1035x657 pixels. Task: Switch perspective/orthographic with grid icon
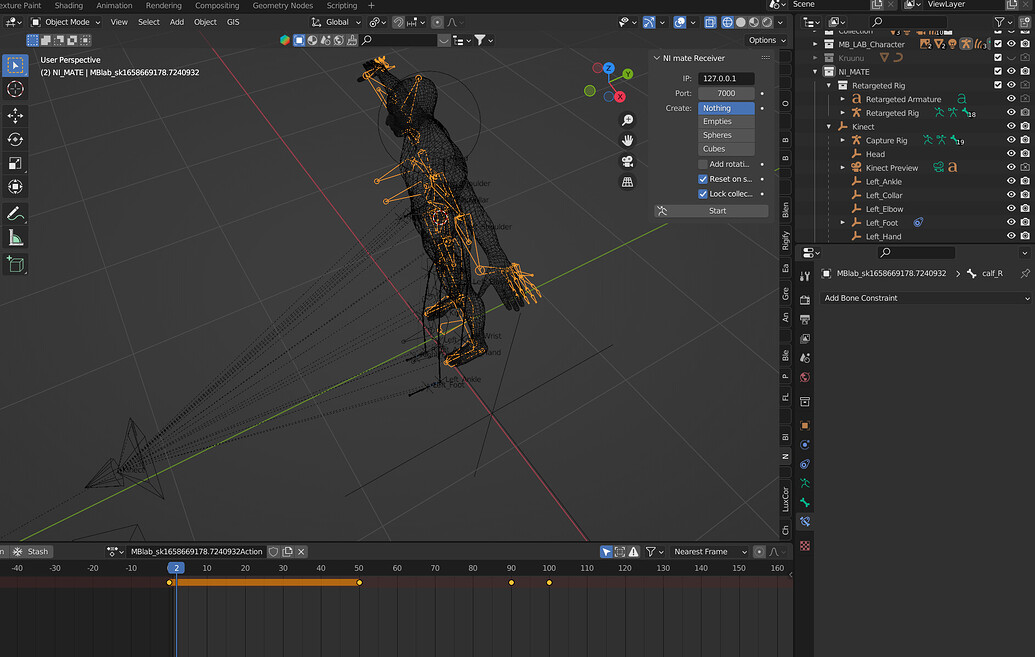click(627, 182)
